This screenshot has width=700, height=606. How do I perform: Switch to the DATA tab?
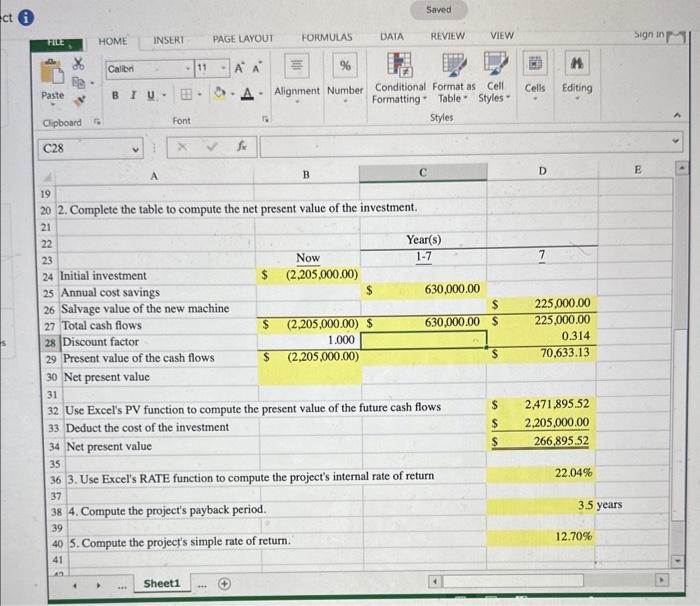(392, 37)
